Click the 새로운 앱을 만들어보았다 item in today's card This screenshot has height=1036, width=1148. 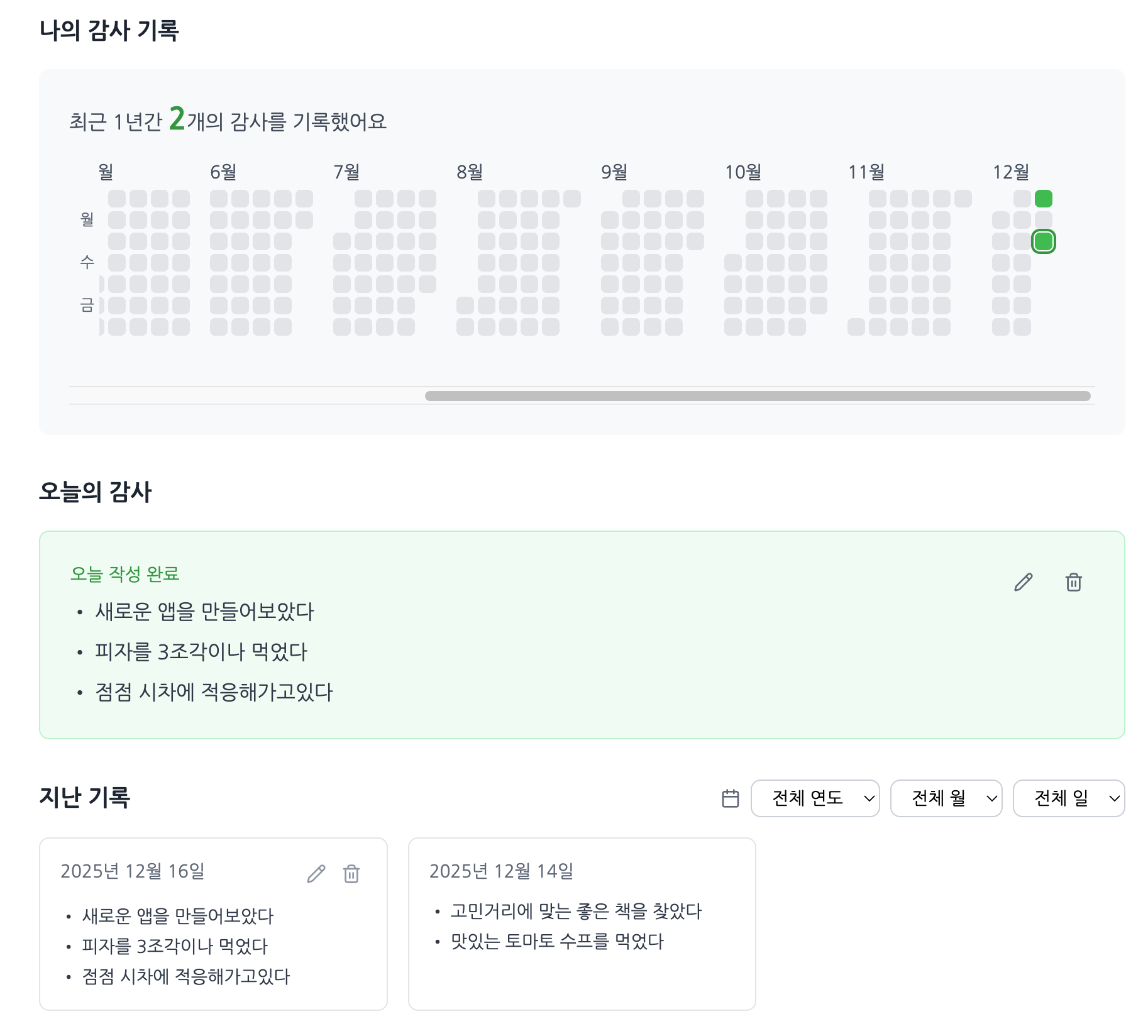[204, 612]
